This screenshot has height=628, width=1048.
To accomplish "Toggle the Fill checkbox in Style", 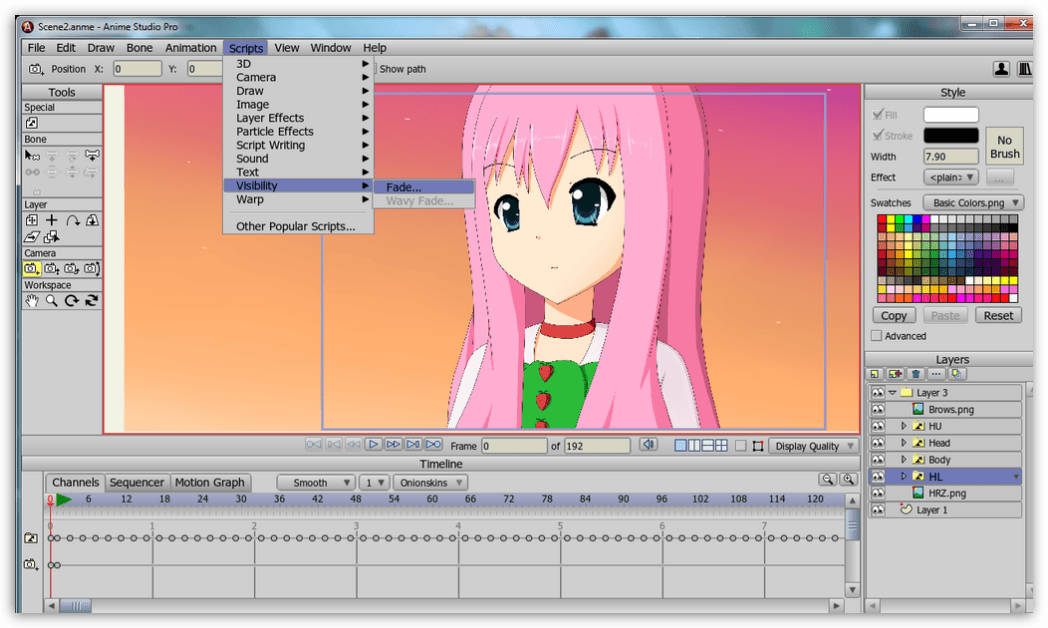I will coord(878,114).
